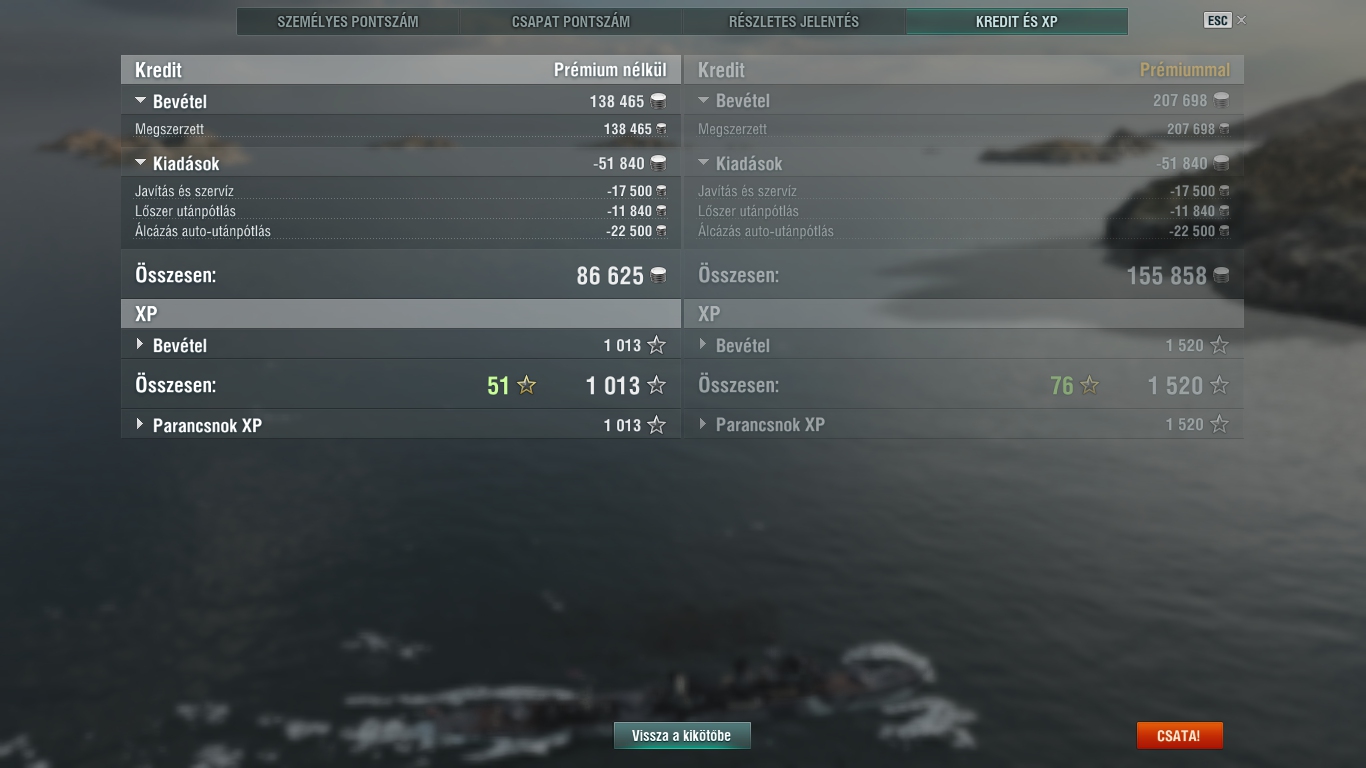
Task: Click the star icon next to 51 free XP
Action: (526, 385)
